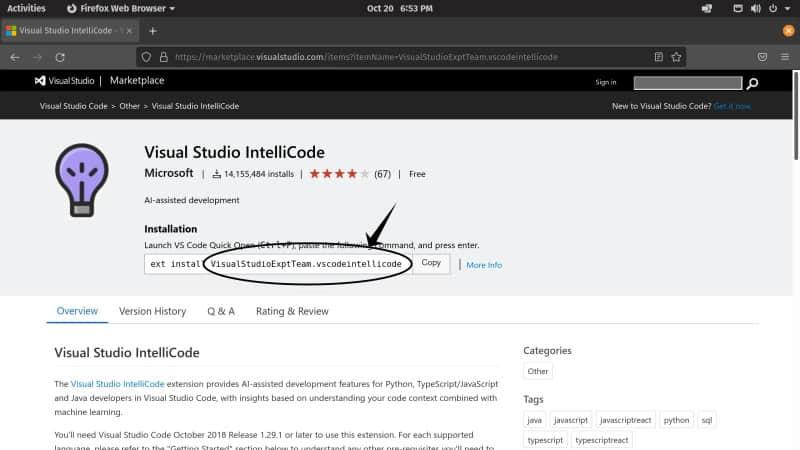Reload the page with the refresh icon

(x=60, y=57)
